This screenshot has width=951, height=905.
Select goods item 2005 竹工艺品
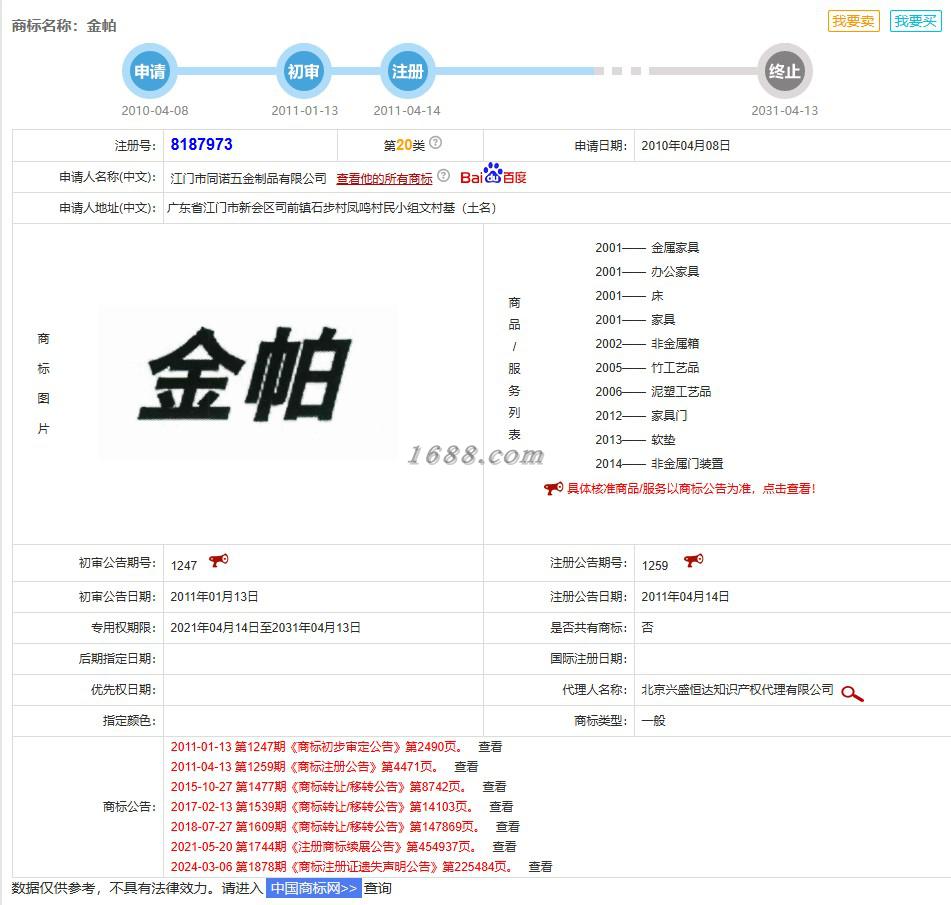point(647,368)
